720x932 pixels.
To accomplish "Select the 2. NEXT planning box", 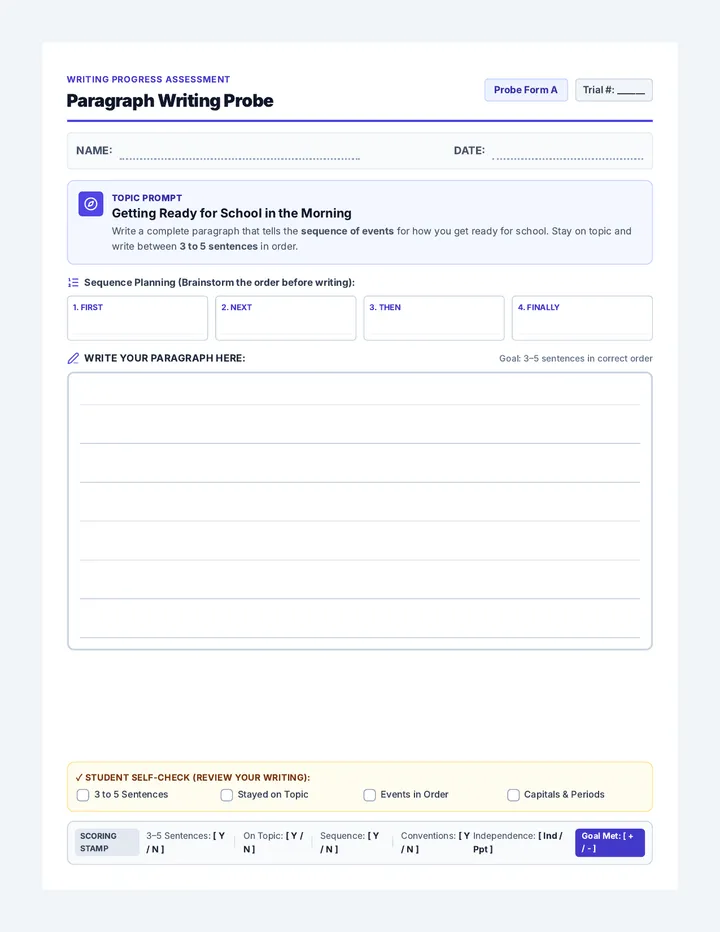I will point(285,318).
